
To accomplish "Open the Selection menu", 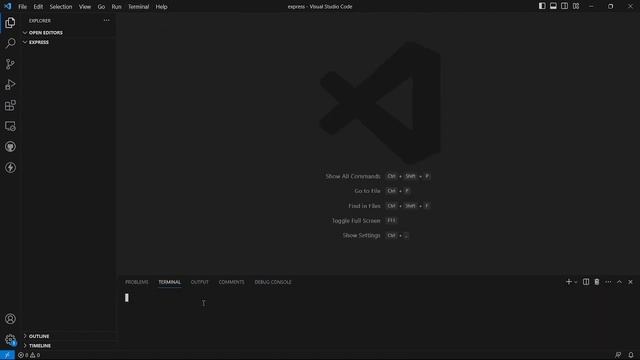I will (x=61, y=7).
